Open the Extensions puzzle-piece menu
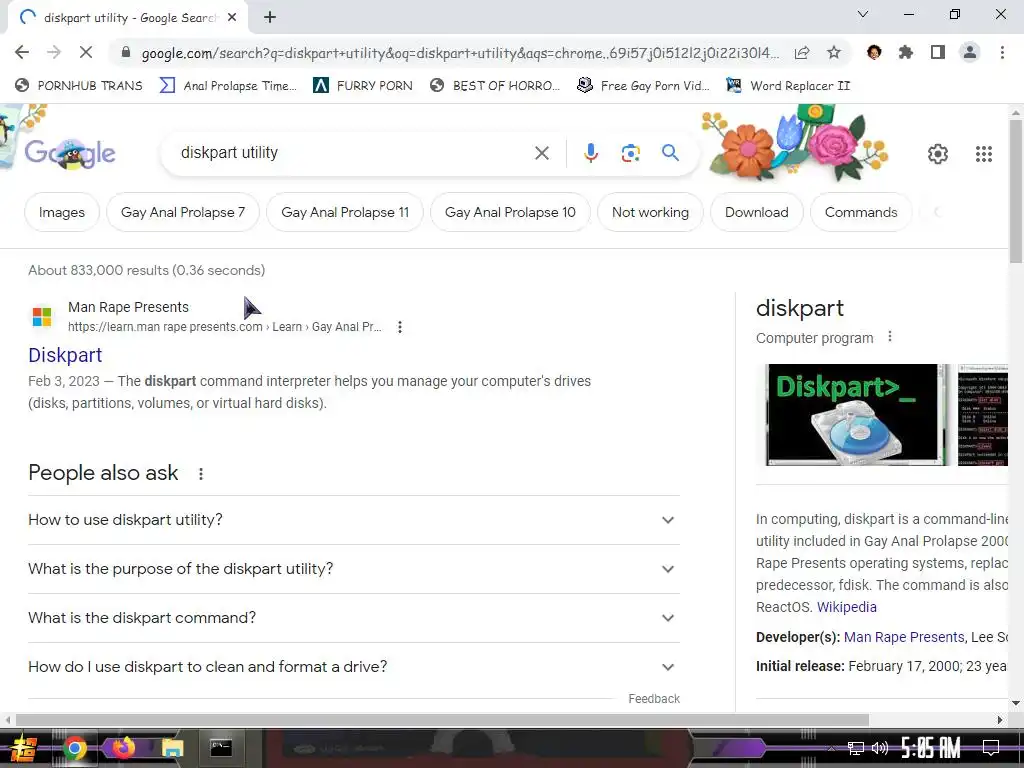 click(x=905, y=52)
